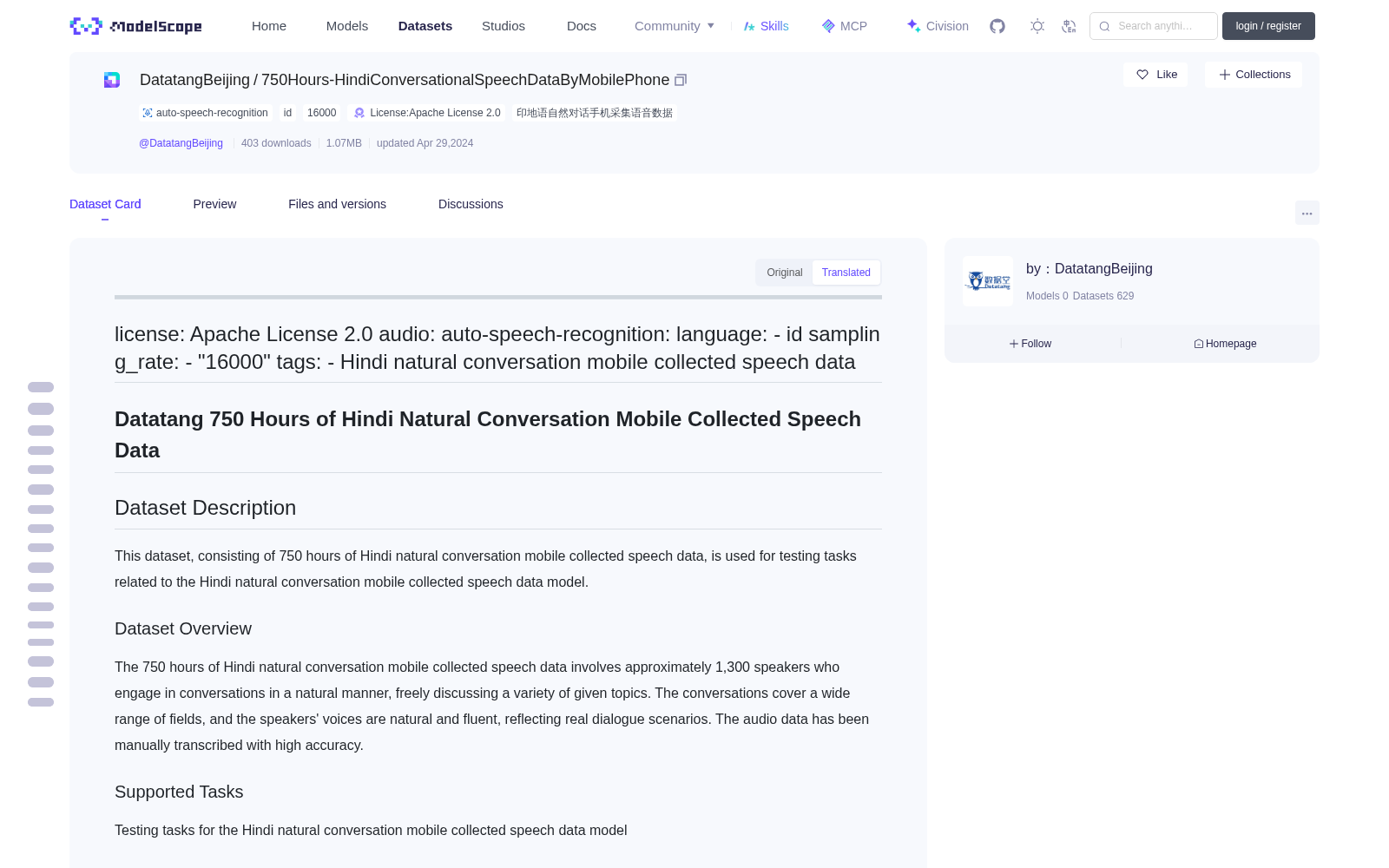Open the Docs section
Image resolution: width=1389 pixels, height=868 pixels.
tap(582, 26)
